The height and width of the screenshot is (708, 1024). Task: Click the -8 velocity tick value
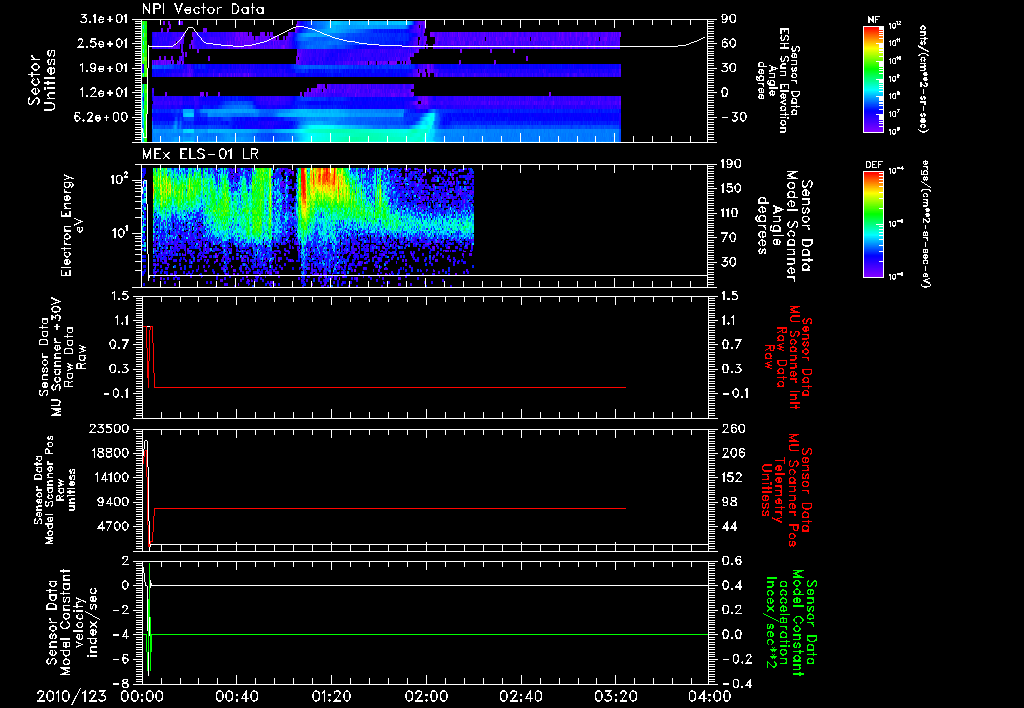[x=122, y=683]
